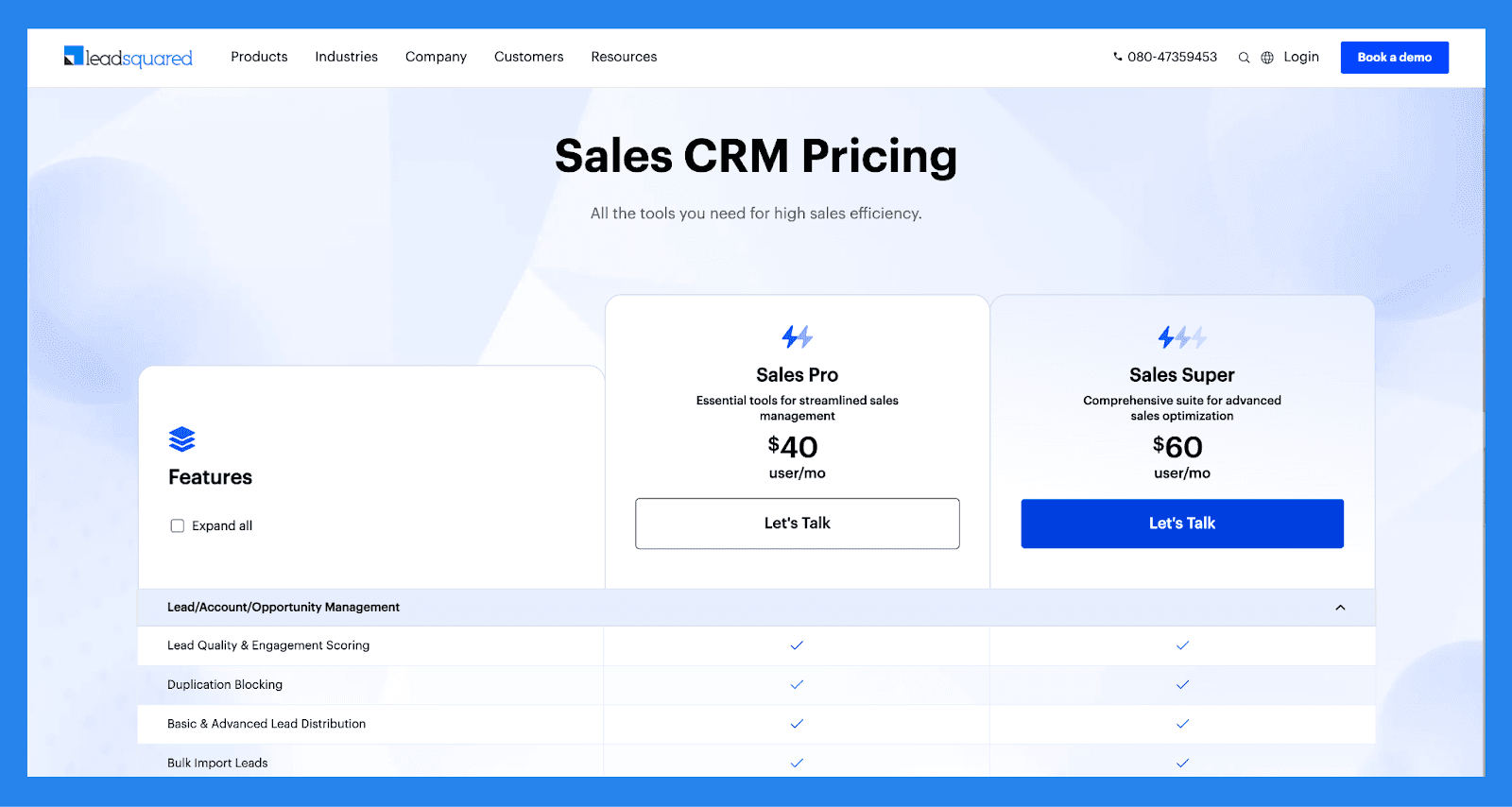Image resolution: width=1512 pixels, height=807 pixels.
Task: Click Sales Super checkmark for Duplication Blocking
Action: point(1182,684)
